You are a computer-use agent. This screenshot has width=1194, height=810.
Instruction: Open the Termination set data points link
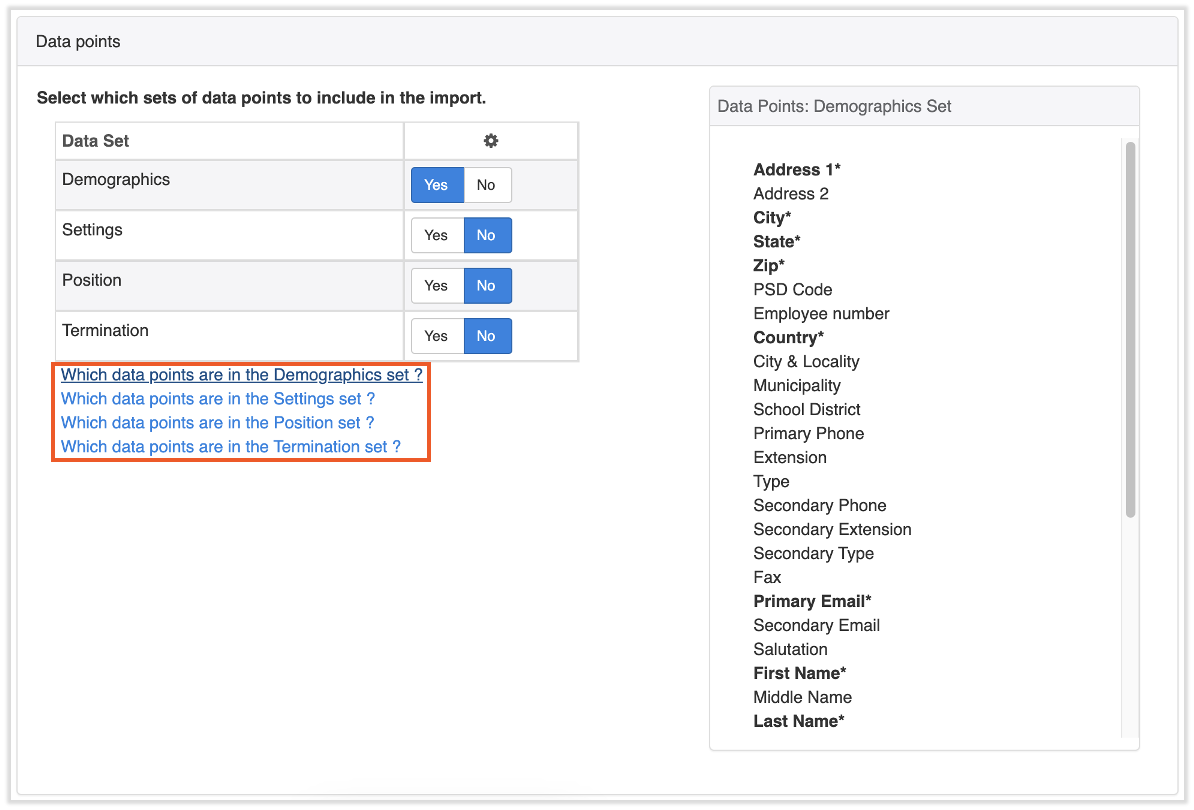[230, 447]
